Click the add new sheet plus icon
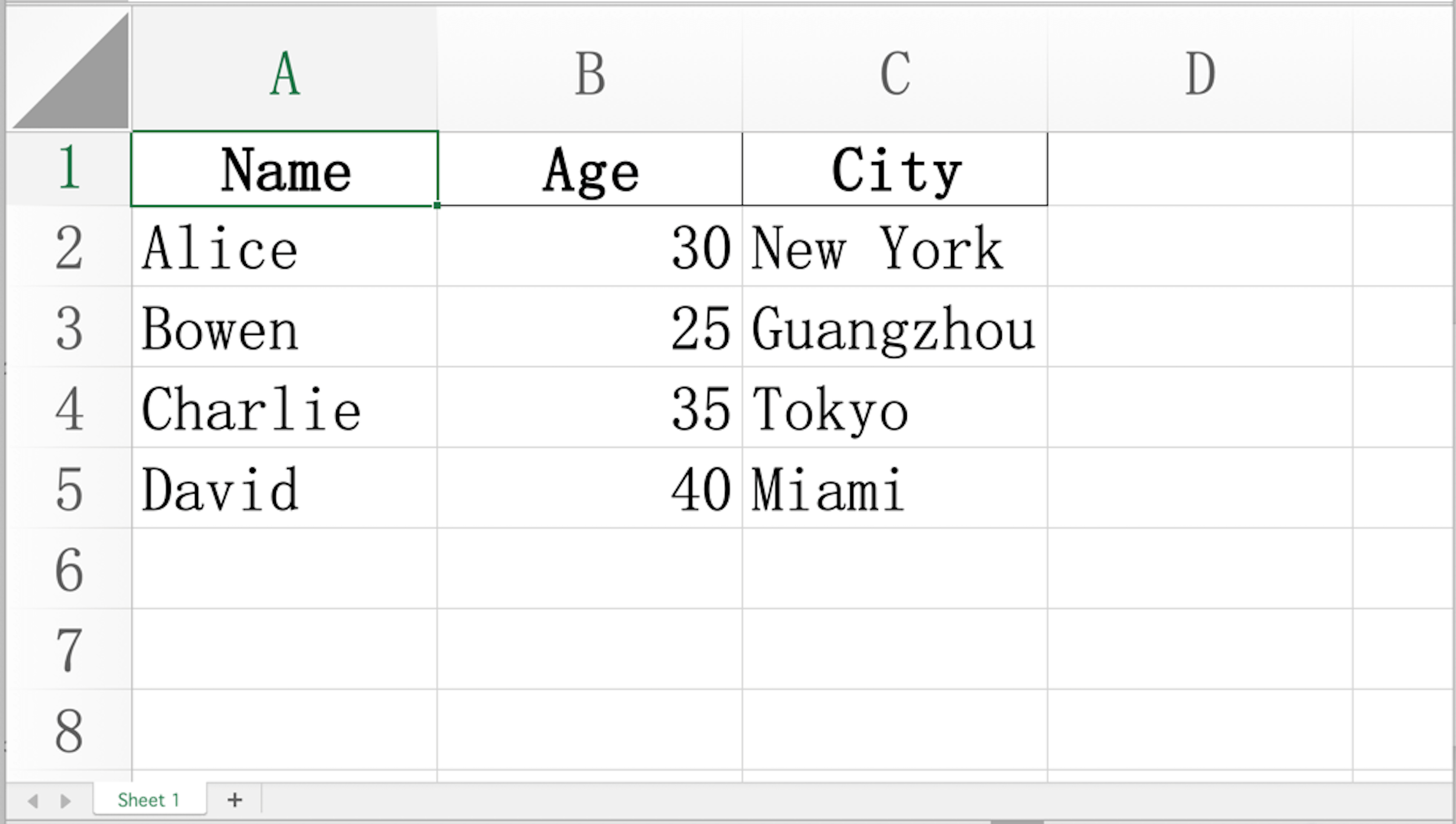 click(x=235, y=799)
